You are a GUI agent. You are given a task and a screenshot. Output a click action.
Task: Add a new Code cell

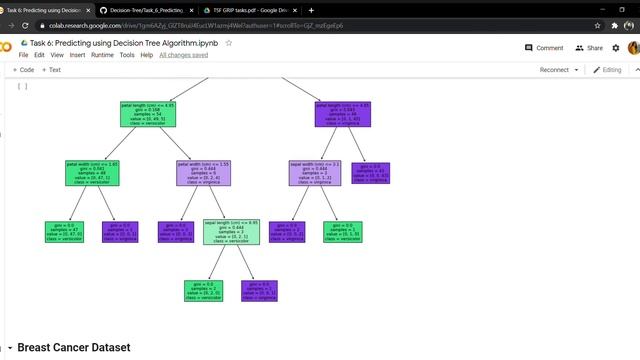point(23,70)
